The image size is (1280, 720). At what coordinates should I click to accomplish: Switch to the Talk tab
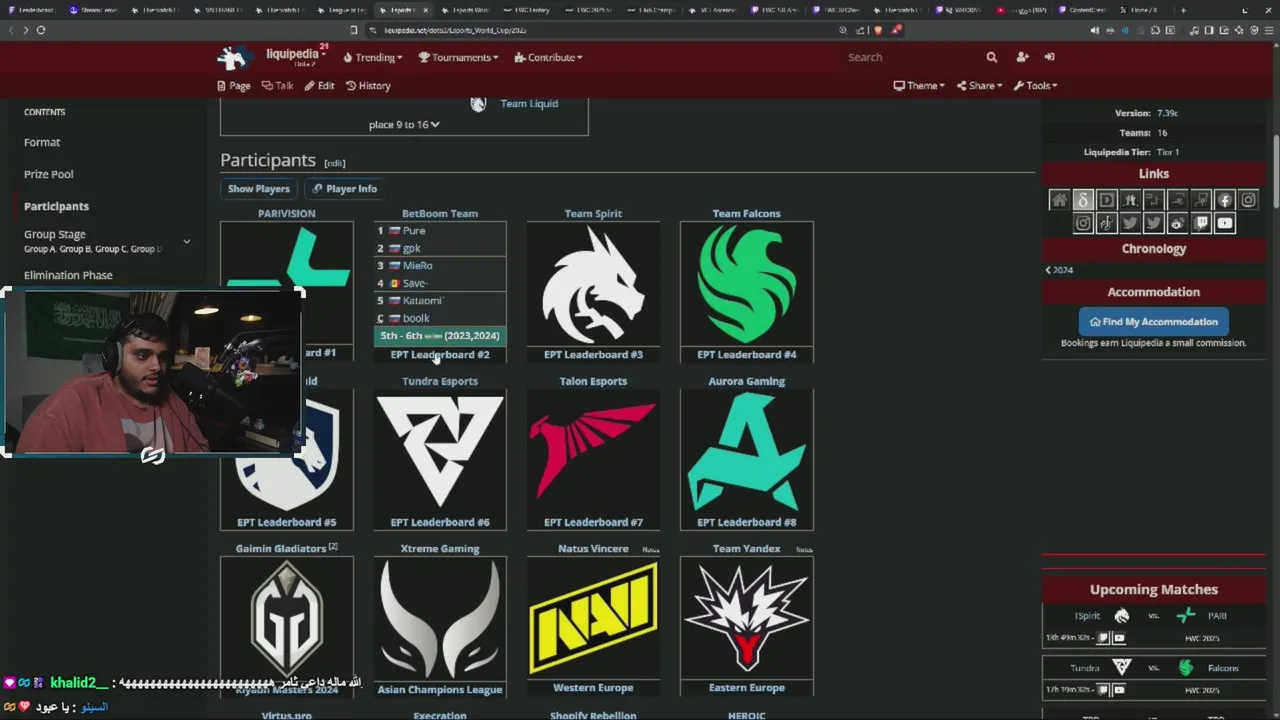277,85
